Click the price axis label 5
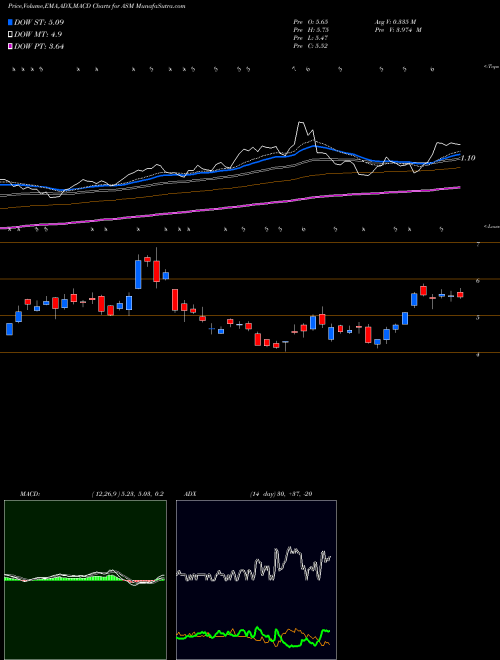 click(x=478, y=317)
